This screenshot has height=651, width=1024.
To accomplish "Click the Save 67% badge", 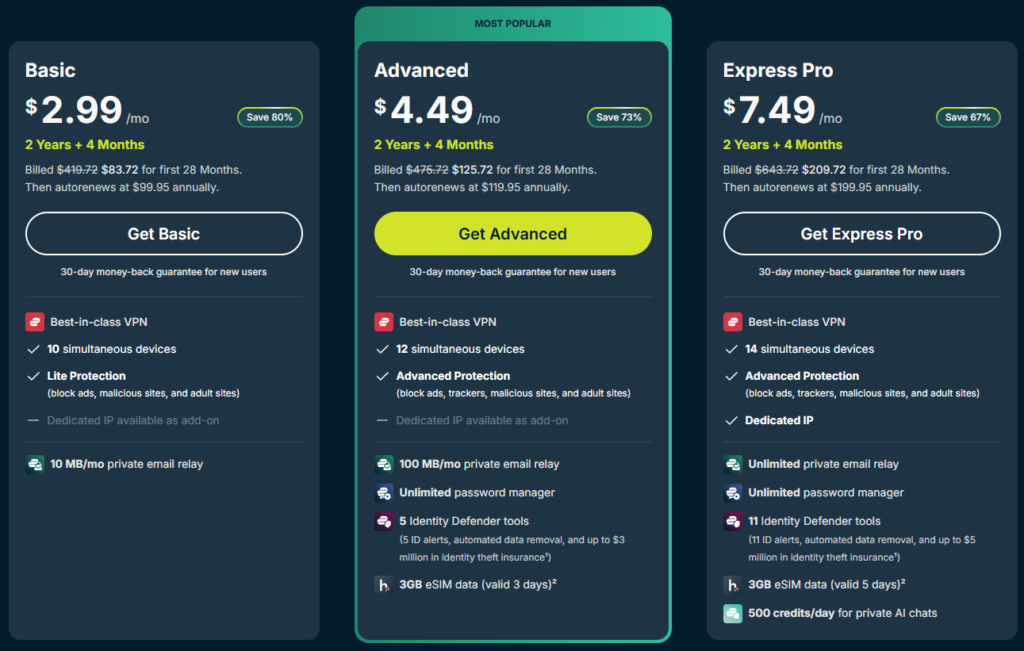I will tap(968, 118).
